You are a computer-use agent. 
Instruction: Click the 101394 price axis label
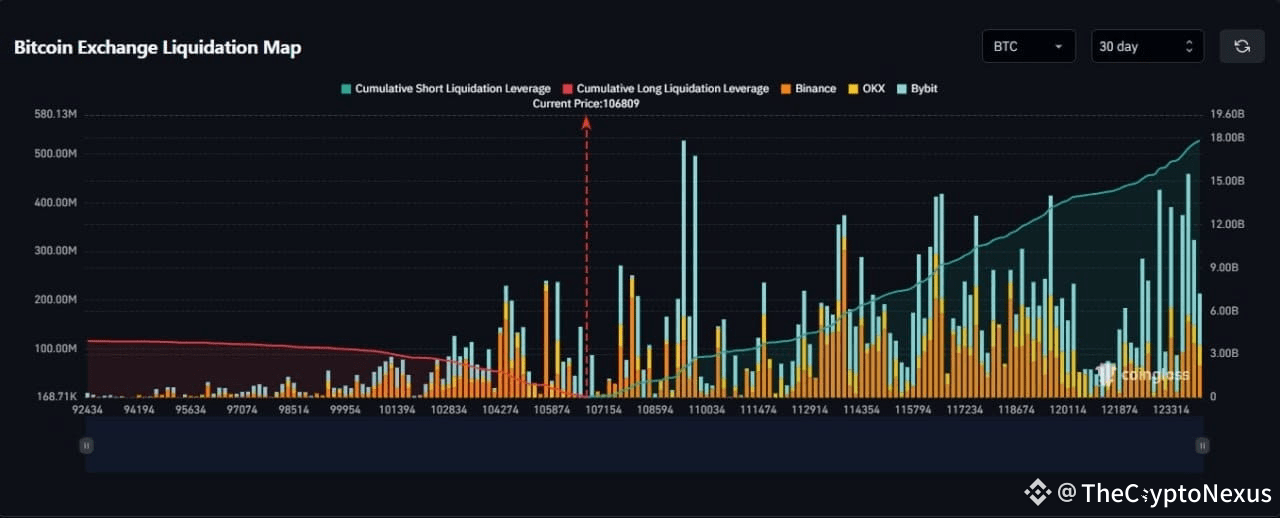click(397, 410)
